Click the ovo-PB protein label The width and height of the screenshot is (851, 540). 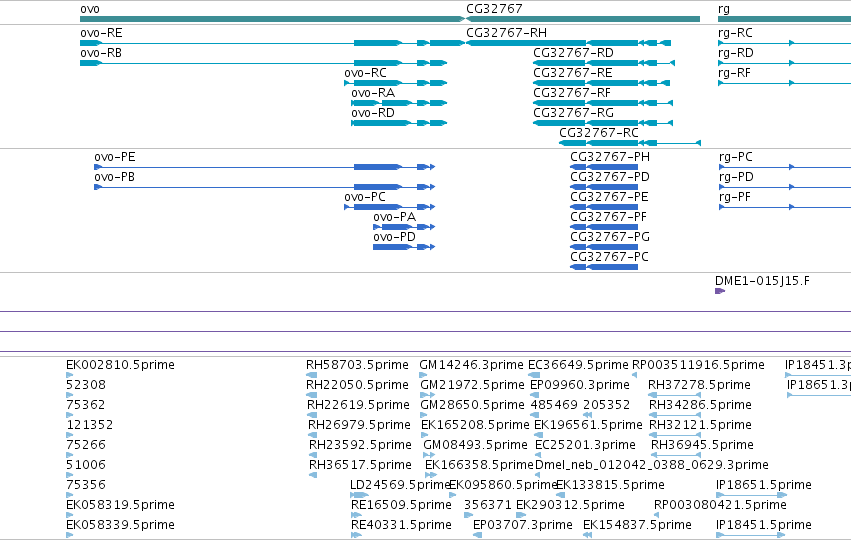pyautogui.click(x=115, y=177)
